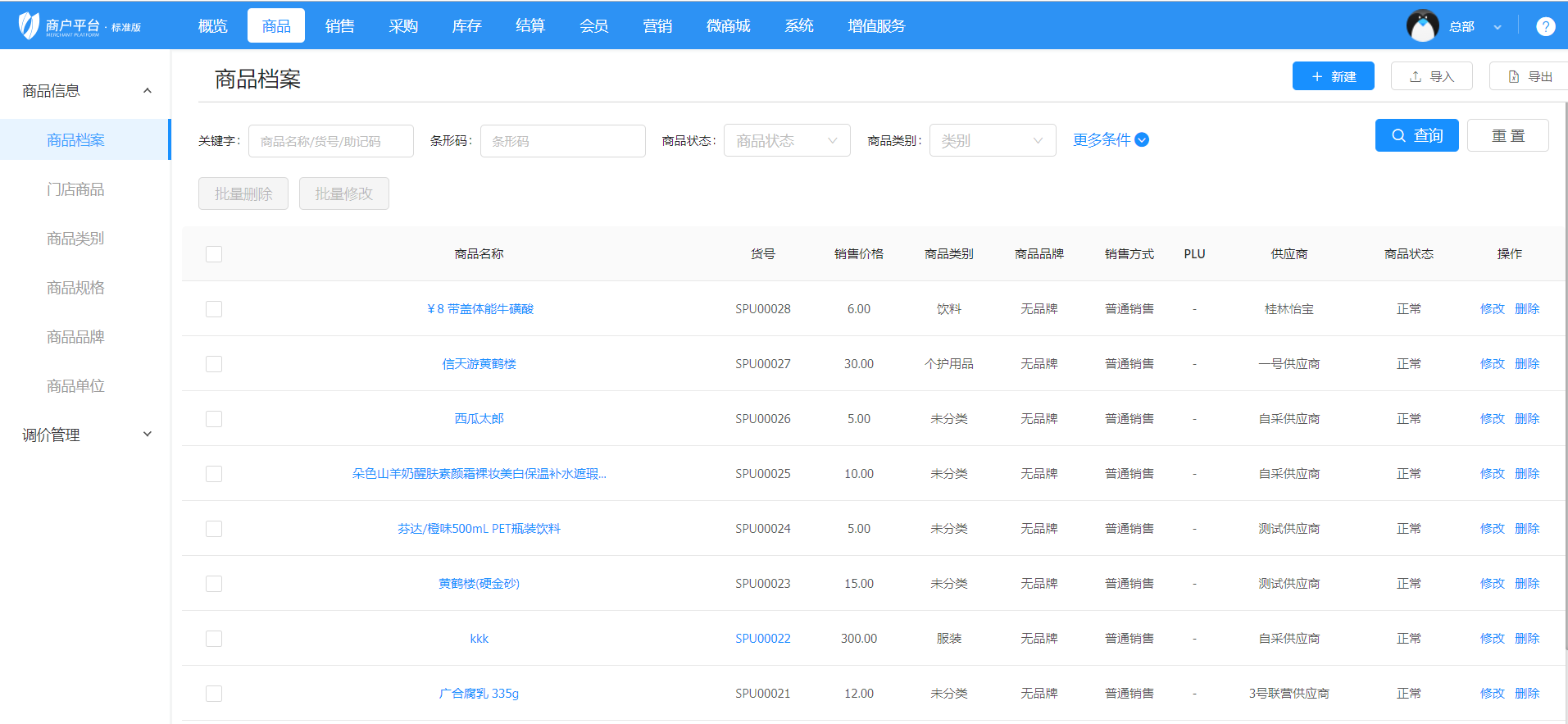Check the box for 信天游黄鹤楼 row
This screenshot has width=1568, height=724.
(214, 364)
